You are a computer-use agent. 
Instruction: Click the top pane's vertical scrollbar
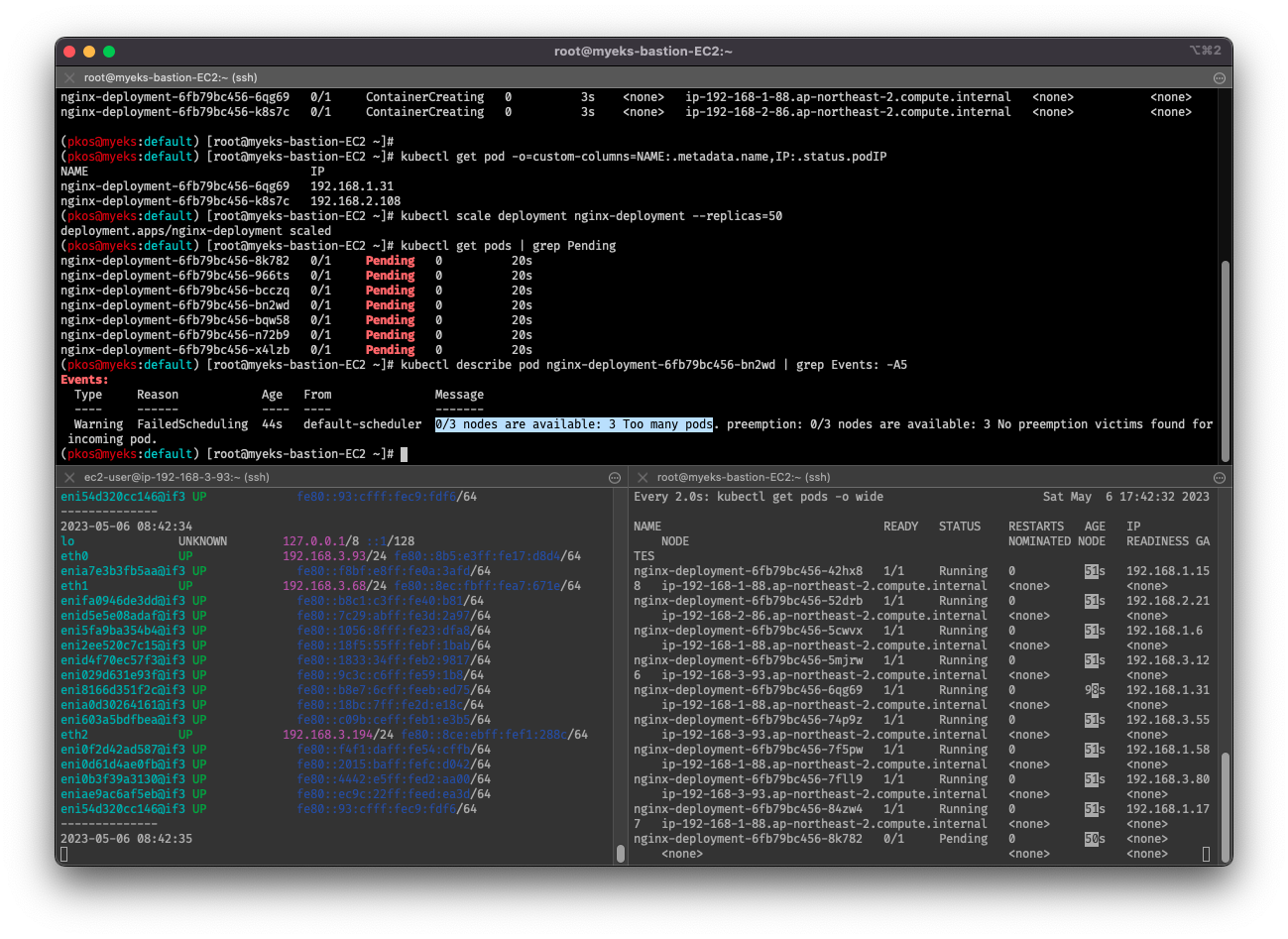coord(1226,360)
